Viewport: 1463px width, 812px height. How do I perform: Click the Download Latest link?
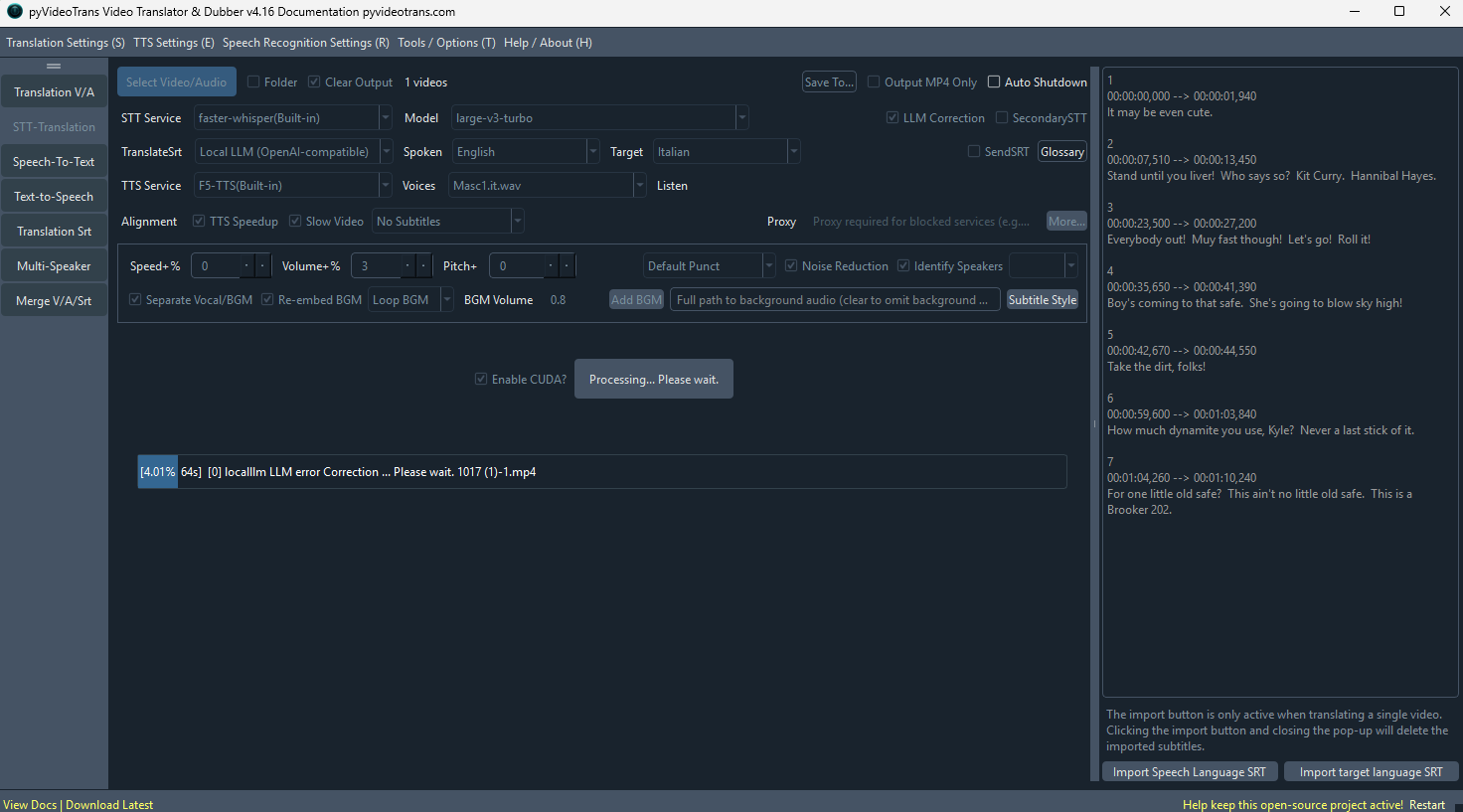pos(109,805)
